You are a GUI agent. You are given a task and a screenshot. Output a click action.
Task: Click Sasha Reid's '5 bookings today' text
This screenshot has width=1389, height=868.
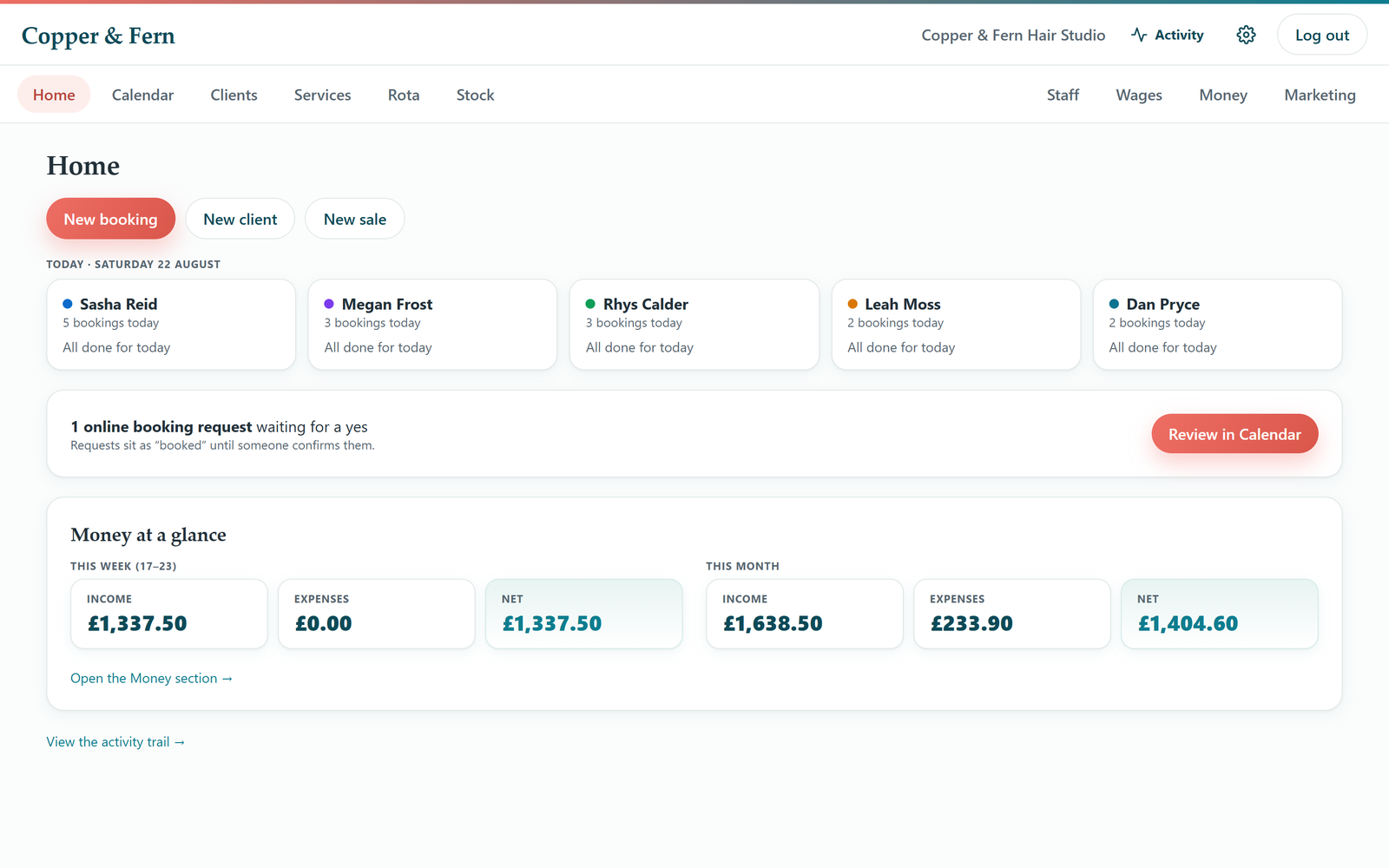[111, 323]
